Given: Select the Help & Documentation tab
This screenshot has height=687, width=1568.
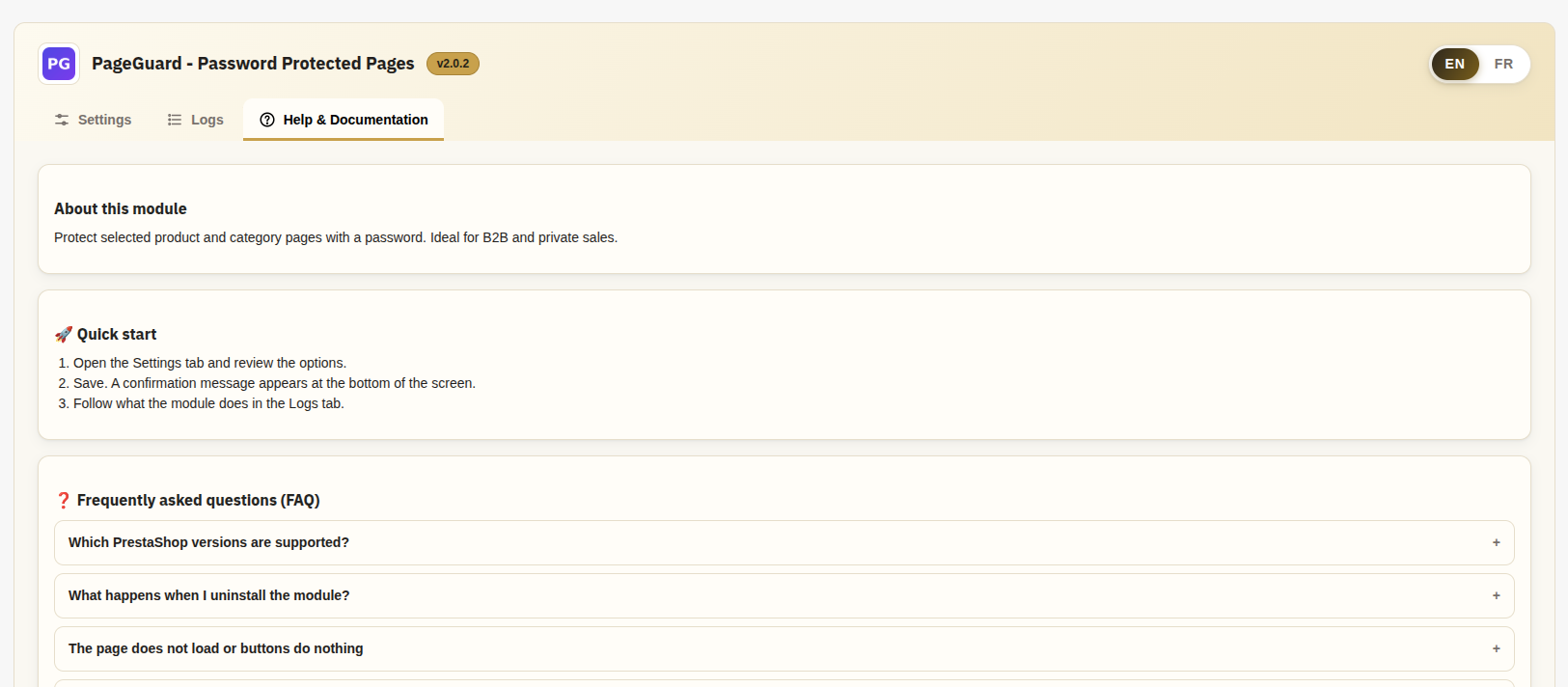Looking at the screenshot, I should pyautogui.click(x=344, y=120).
